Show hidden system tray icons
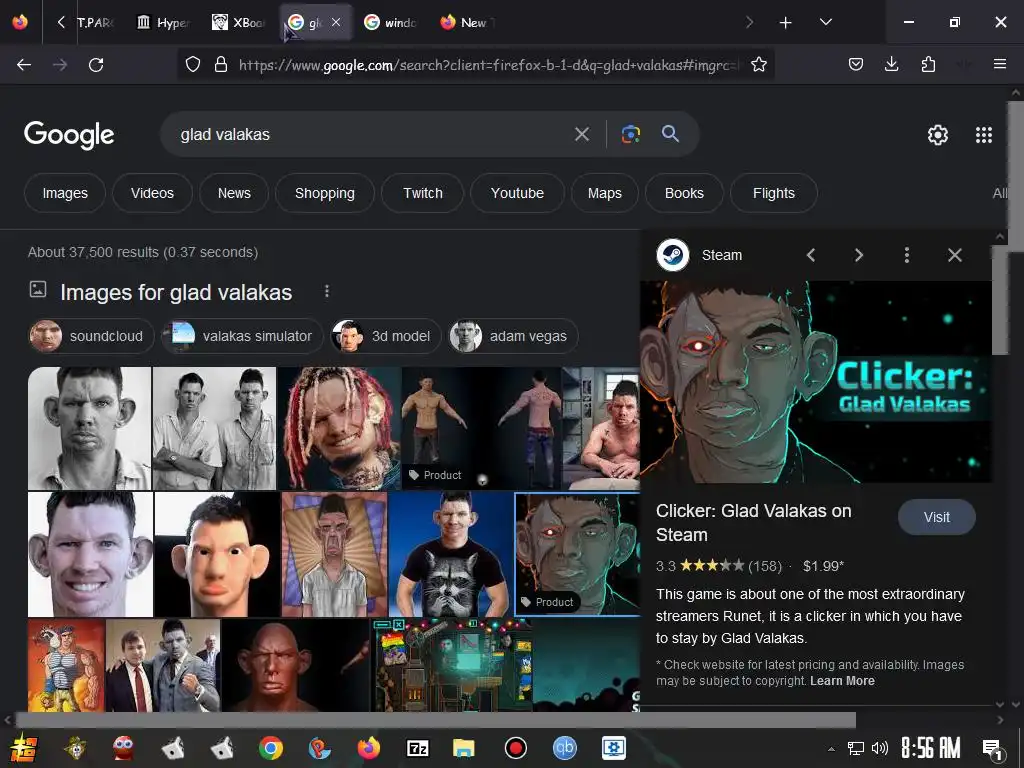The image size is (1024, 768). (x=831, y=748)
